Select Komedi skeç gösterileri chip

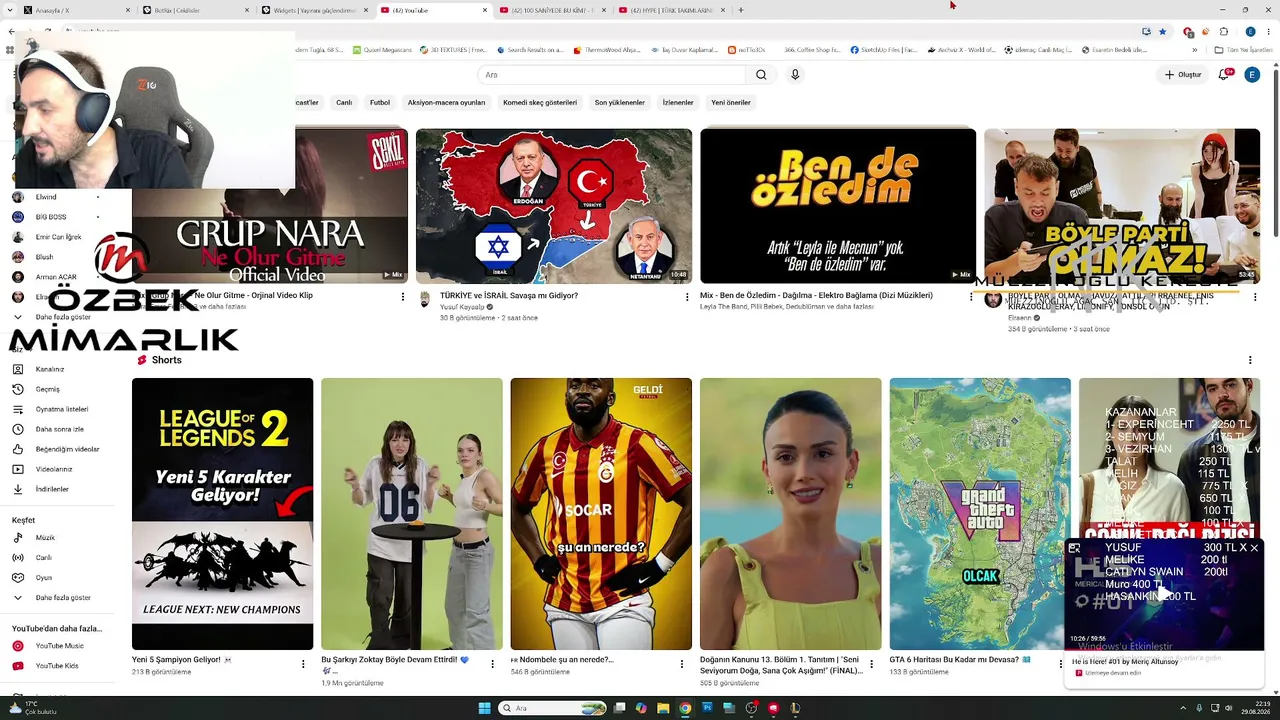[x=540, y=102]
